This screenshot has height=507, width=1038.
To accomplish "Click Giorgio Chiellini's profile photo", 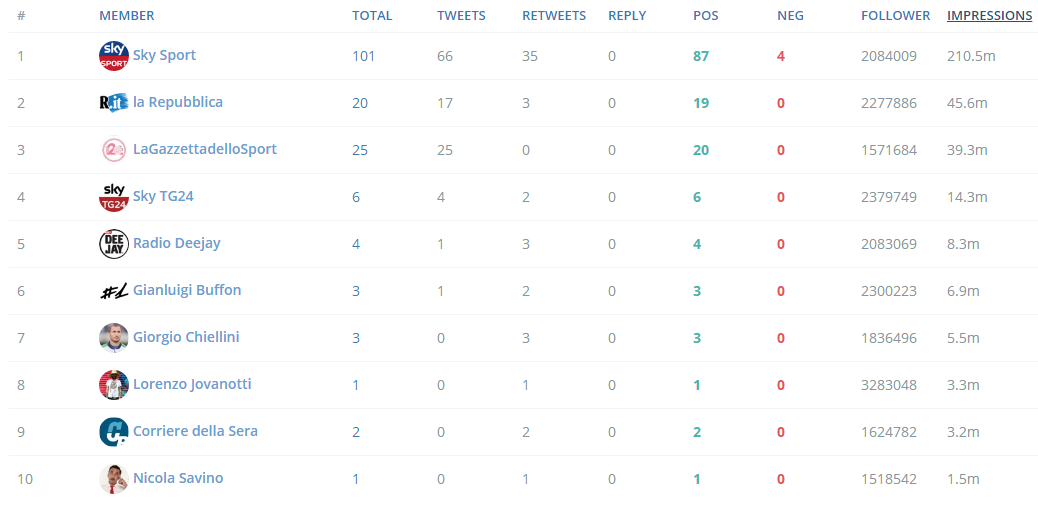I will click(x=113, y=338).
